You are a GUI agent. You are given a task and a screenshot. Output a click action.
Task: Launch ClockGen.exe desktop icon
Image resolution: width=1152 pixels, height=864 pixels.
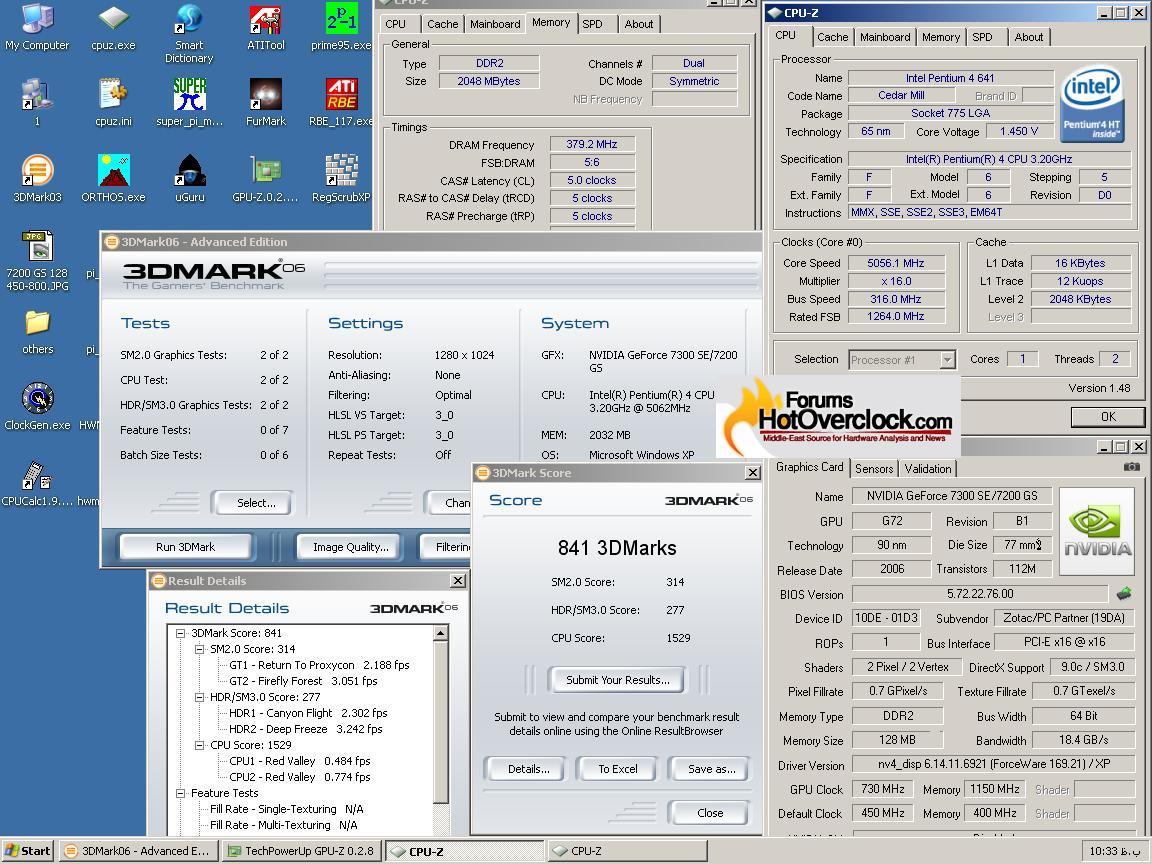[x=37, y=406]
